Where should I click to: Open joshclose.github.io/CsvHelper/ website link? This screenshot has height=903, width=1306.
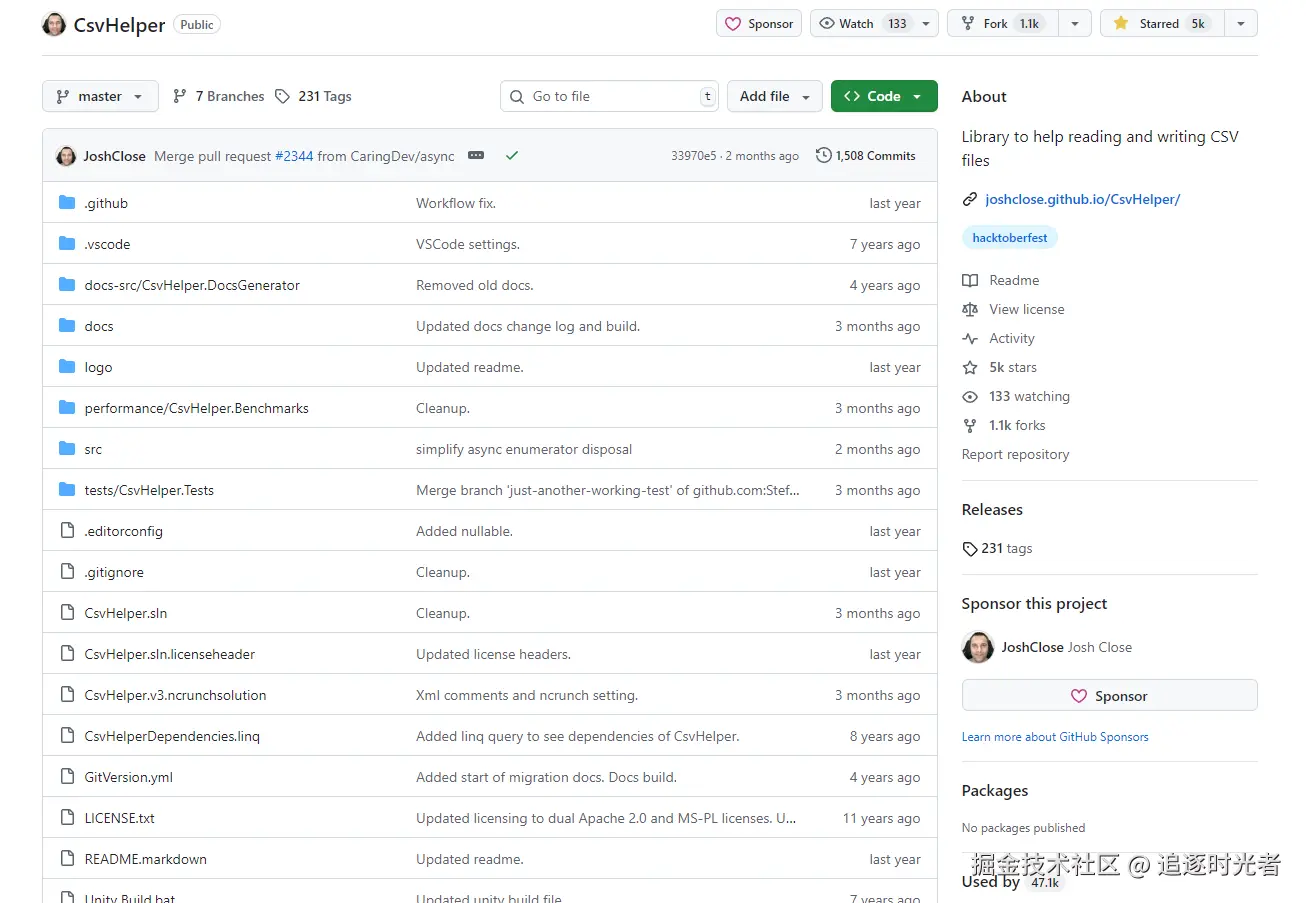click(1083, 199)
